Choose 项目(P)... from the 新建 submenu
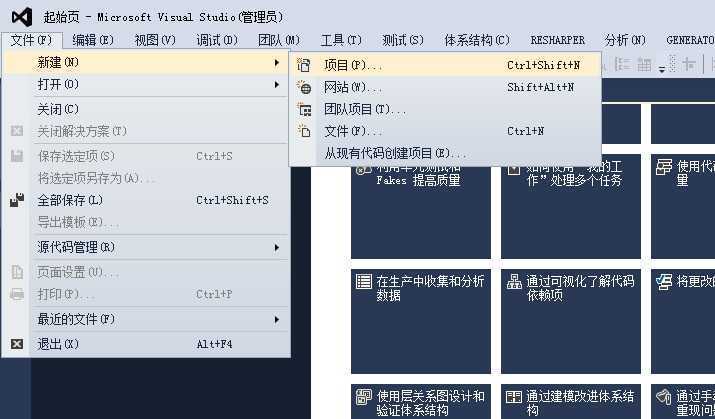Viewport: 715px width, 419px height. click(445, 65)
